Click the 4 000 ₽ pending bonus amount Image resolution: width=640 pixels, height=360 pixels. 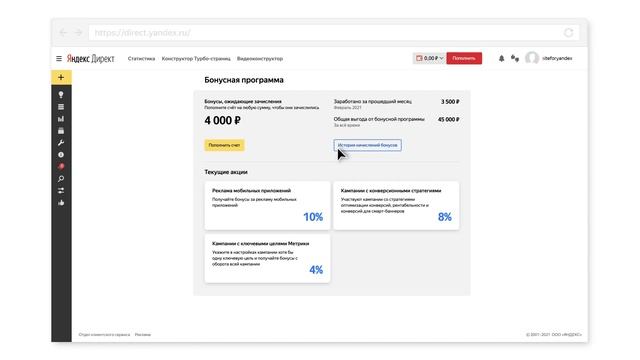222,120
